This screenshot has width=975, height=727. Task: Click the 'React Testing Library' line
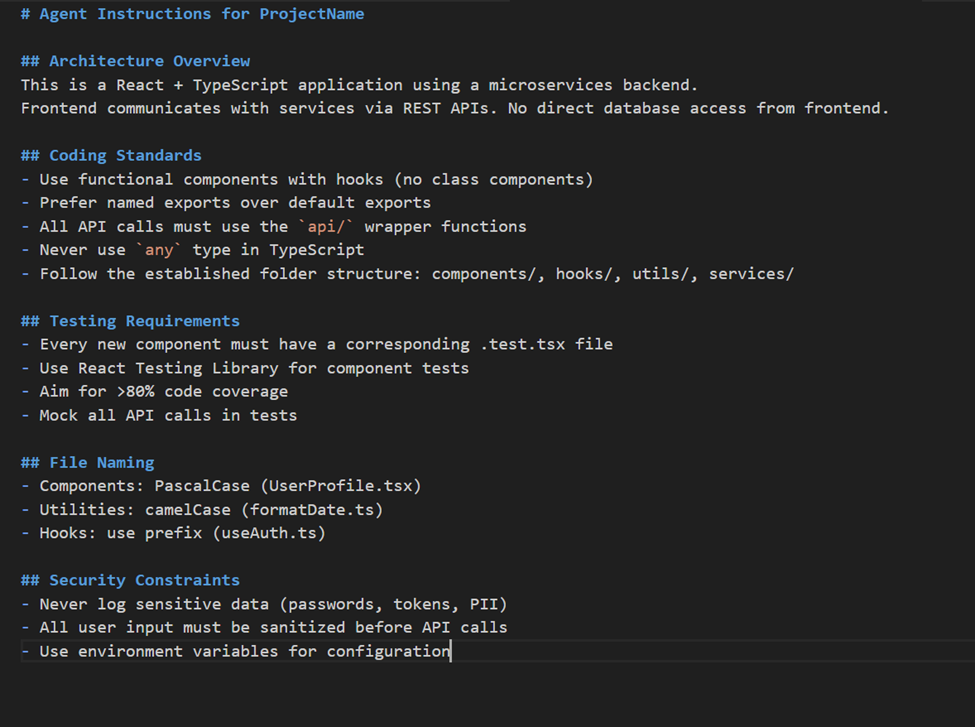click(245, 368)
